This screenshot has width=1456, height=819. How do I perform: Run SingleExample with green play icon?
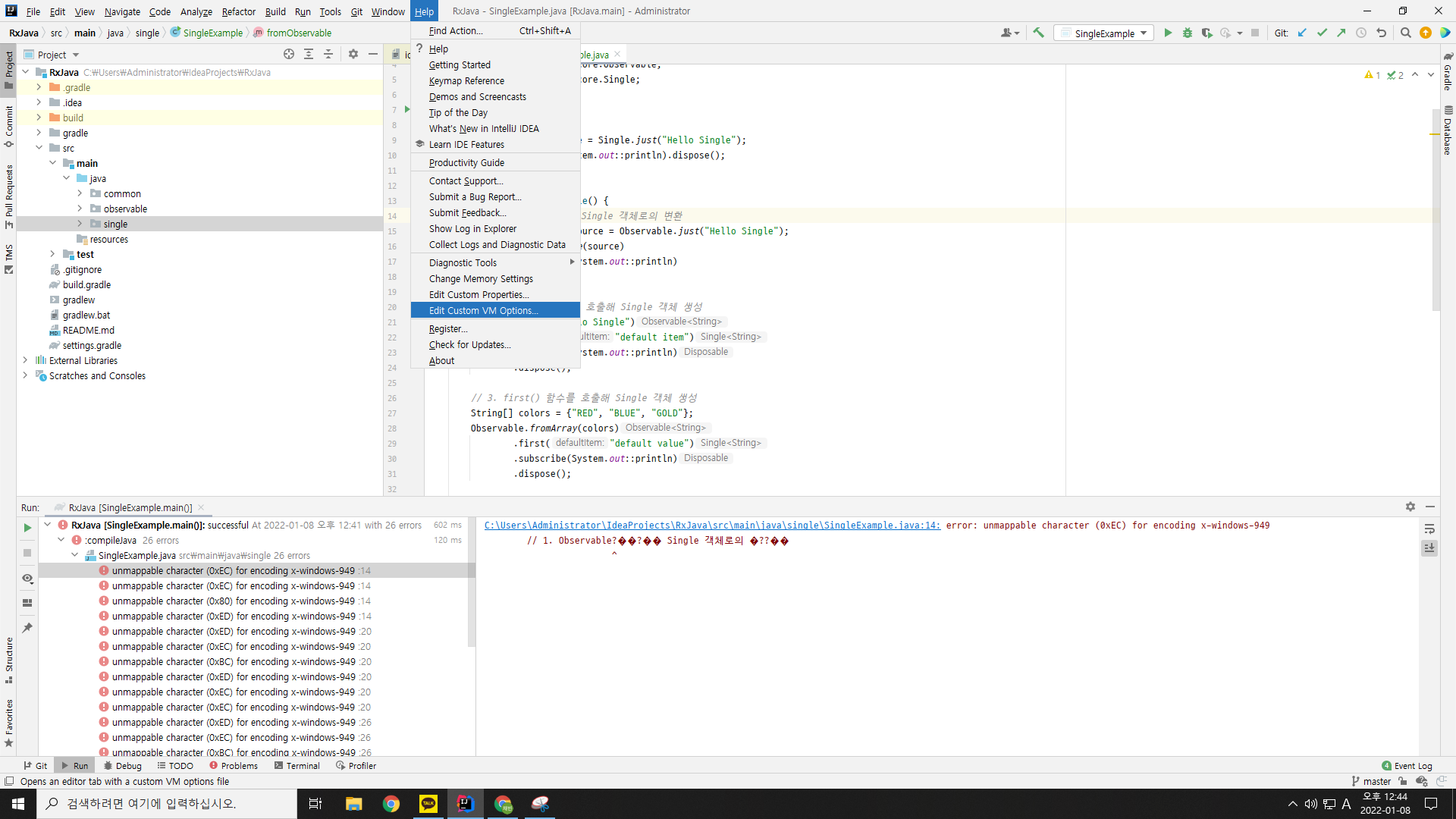click(1168, 33)
